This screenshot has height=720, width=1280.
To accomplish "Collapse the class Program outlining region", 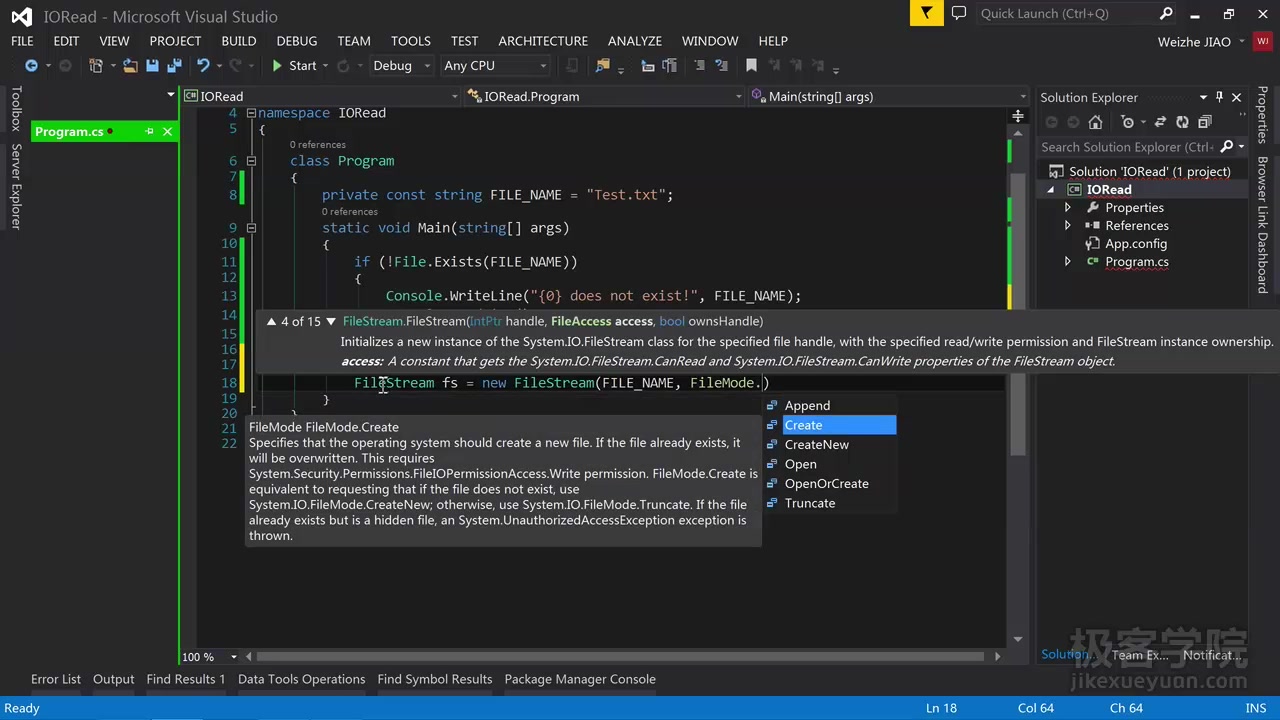I will (x=251, y=161).
